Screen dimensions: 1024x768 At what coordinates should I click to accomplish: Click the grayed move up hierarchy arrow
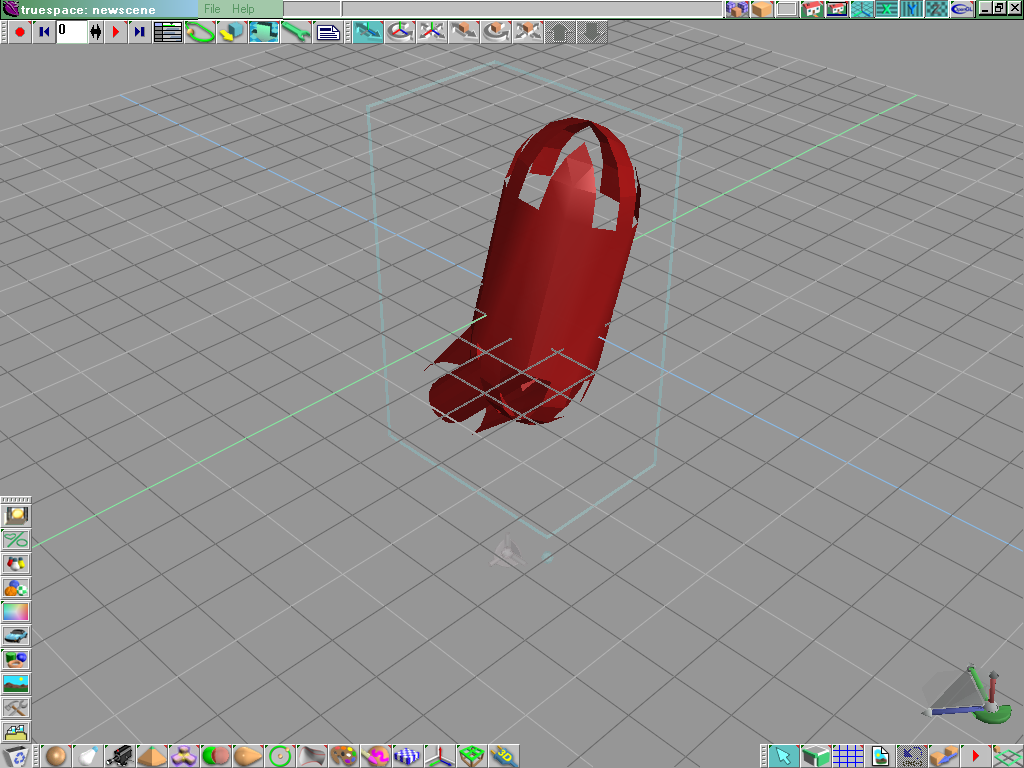(560, 31)
